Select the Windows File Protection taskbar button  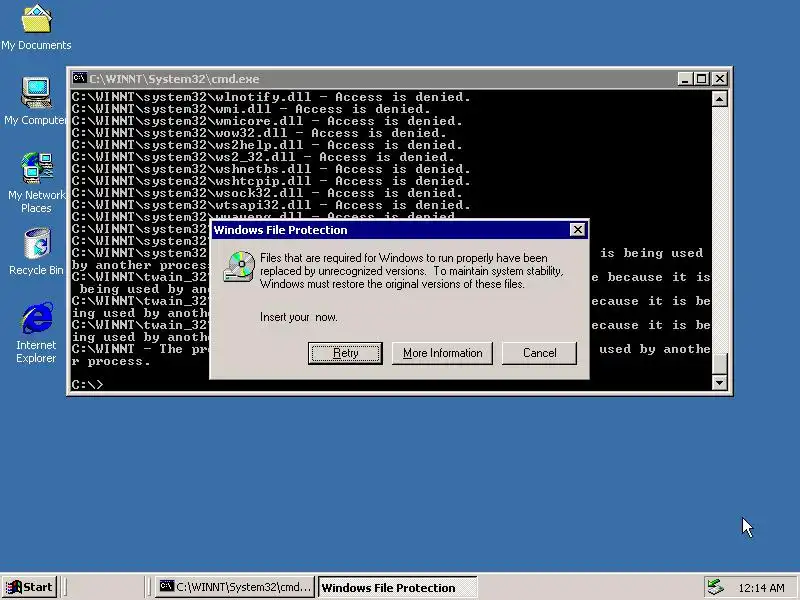click(x=397, y=587)
